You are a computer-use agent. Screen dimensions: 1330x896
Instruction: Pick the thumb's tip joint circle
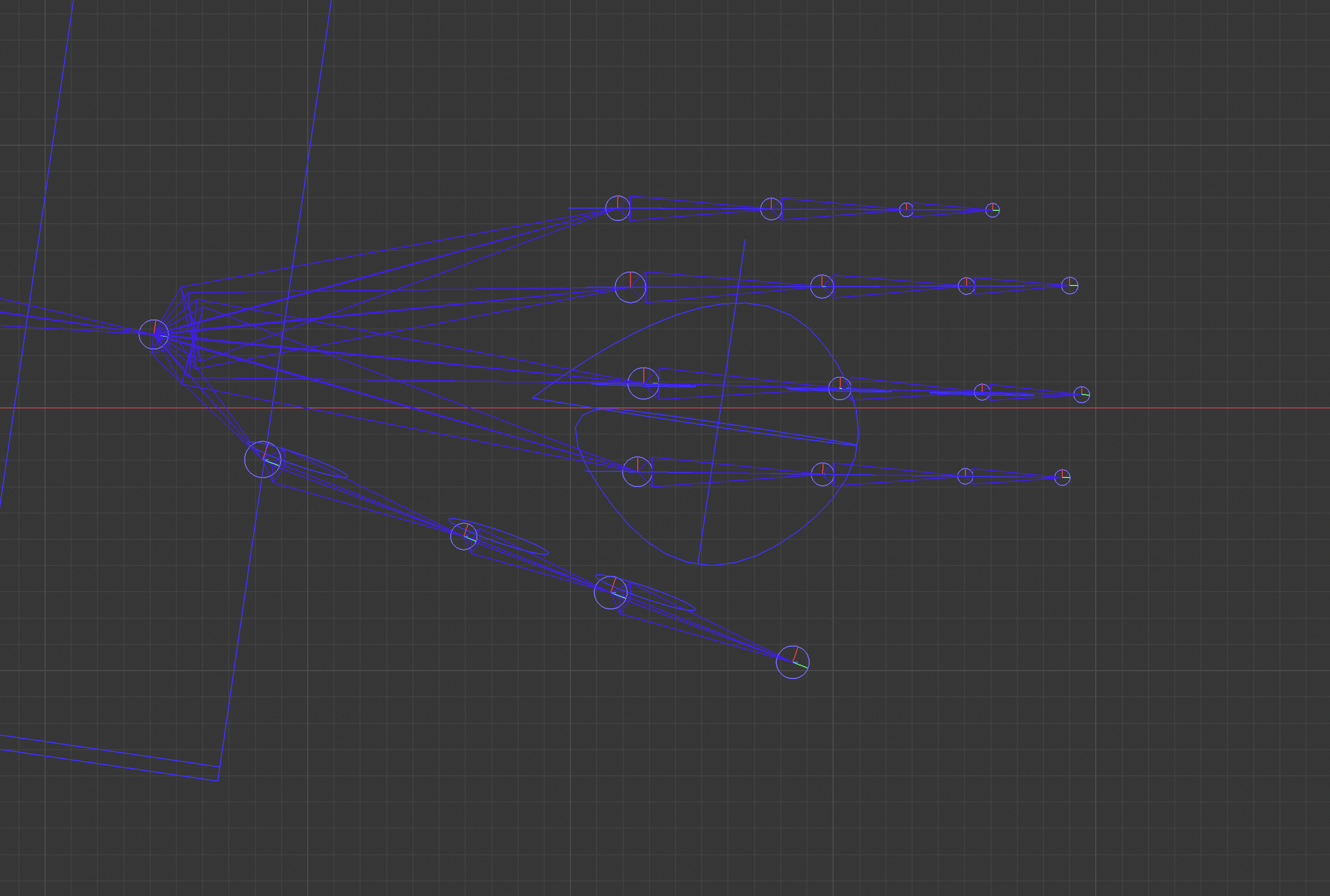click(x=792, y=662)
